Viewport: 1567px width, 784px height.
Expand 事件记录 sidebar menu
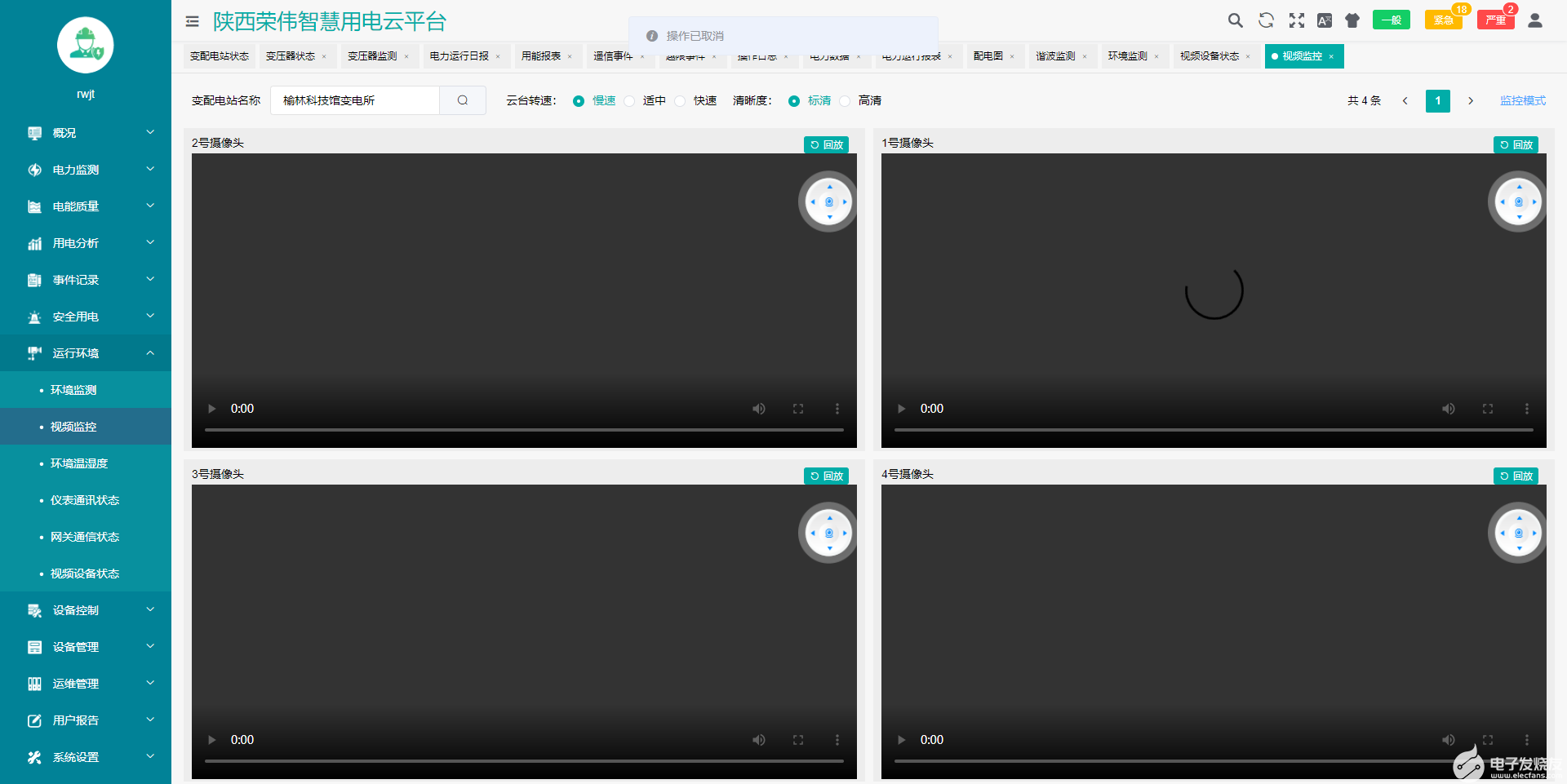pyautogui.click(x=86, y=280)
